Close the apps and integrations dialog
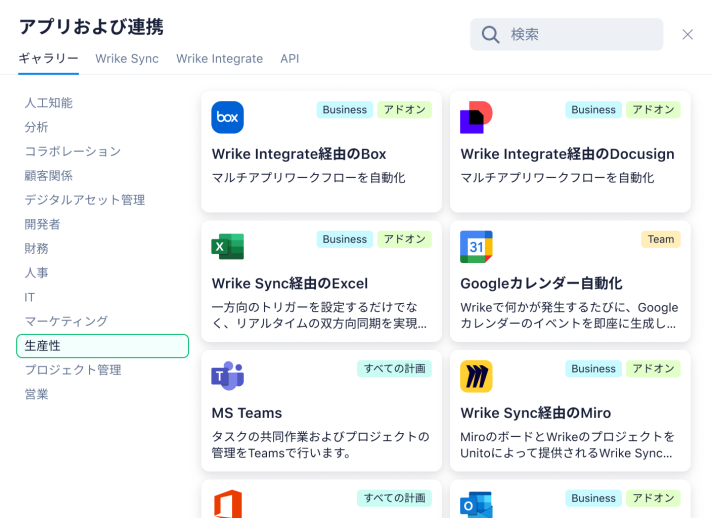This screenshot has height=518, width=712. tap(687, 35)
